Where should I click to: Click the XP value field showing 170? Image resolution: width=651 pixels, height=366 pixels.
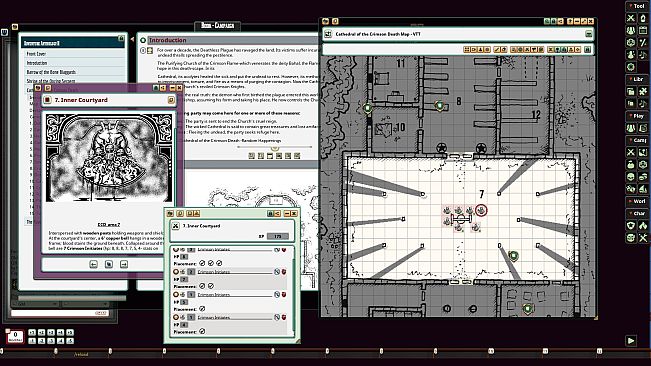pos(277,236)
